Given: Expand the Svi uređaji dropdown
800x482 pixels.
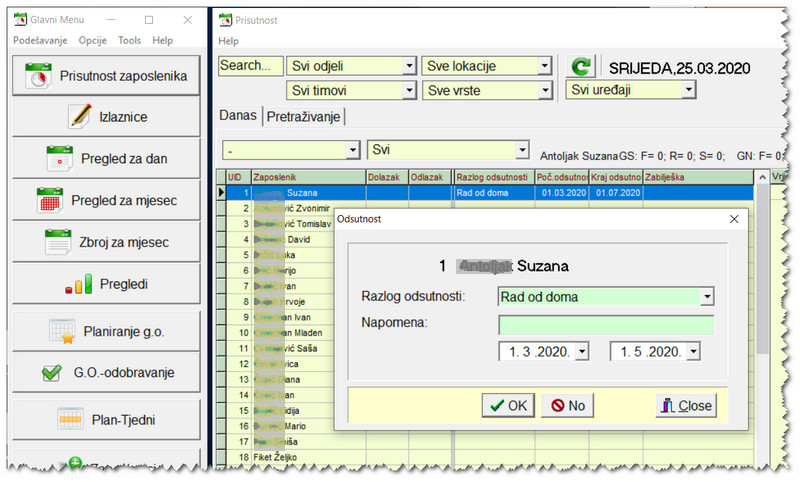Looking at the screenshot, I should click(689, 90).
